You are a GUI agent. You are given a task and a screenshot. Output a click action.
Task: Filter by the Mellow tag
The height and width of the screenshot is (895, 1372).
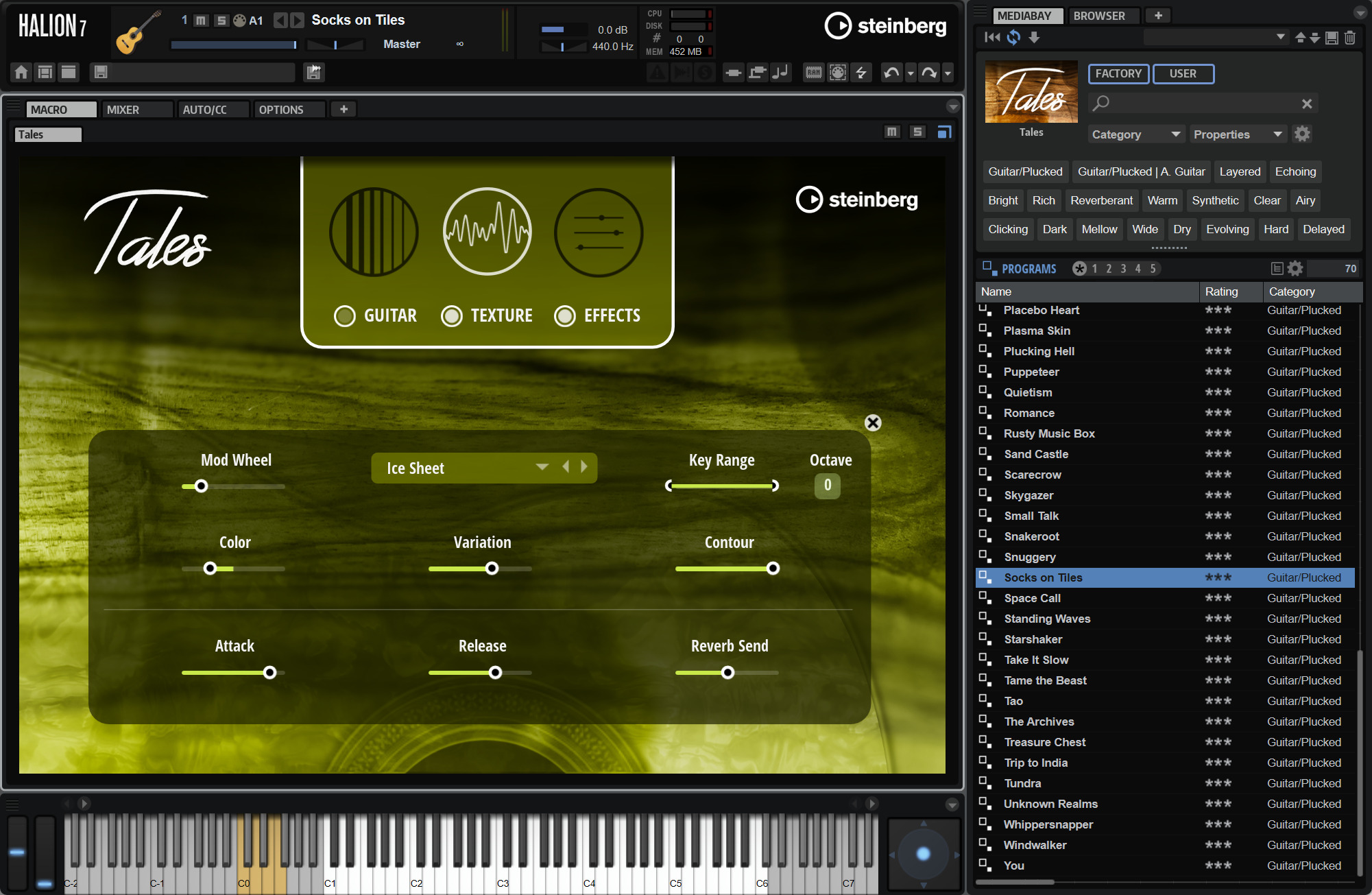[1099, 229]
